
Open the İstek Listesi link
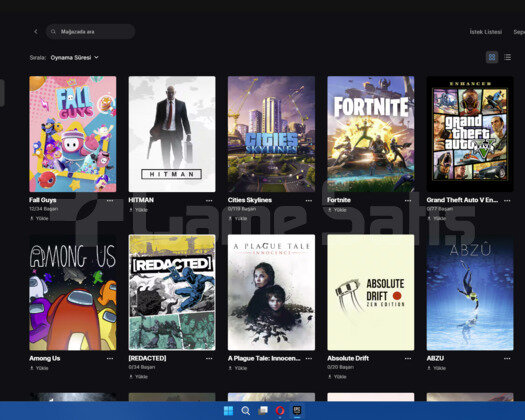485,32
